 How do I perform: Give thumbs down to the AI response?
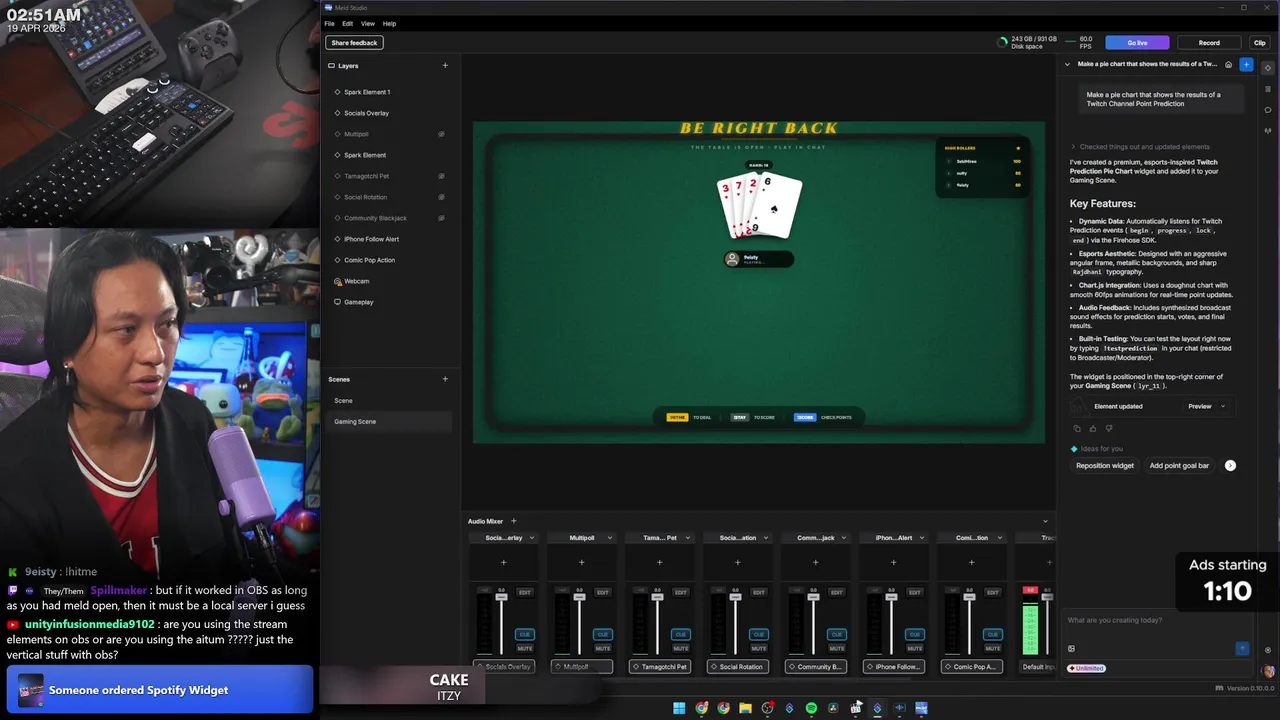(1109, 428)
